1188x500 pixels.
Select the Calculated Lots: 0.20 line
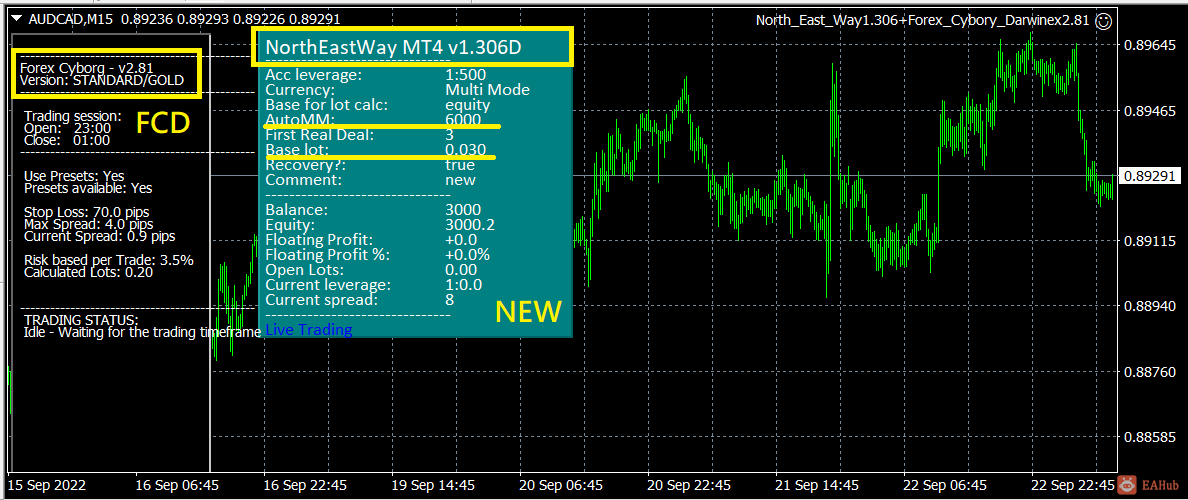click(89, 272)
